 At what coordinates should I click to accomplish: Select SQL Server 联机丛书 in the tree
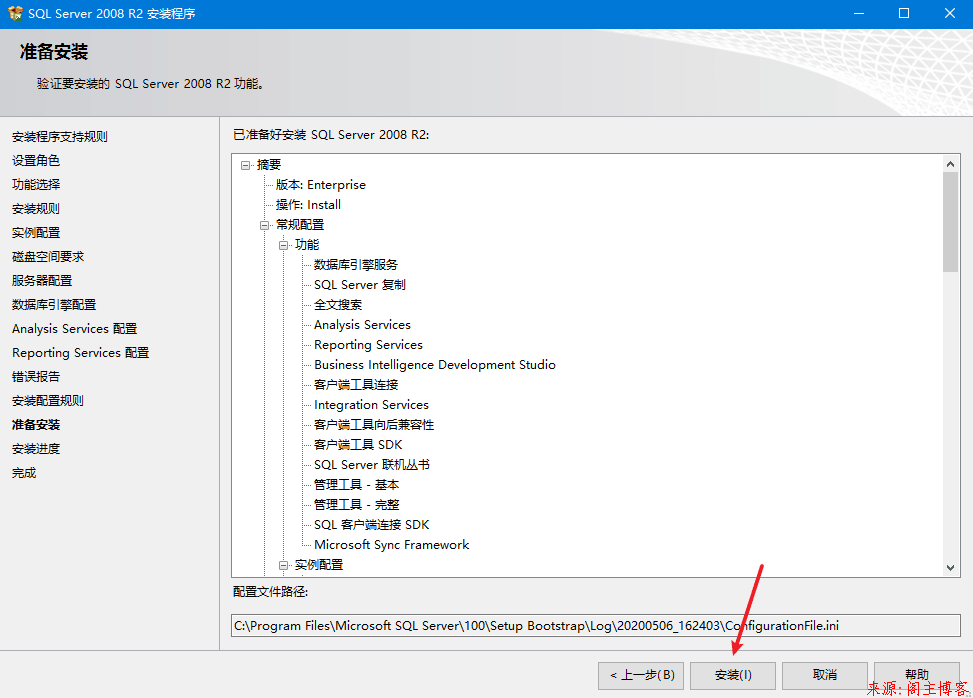click(372, 465)
